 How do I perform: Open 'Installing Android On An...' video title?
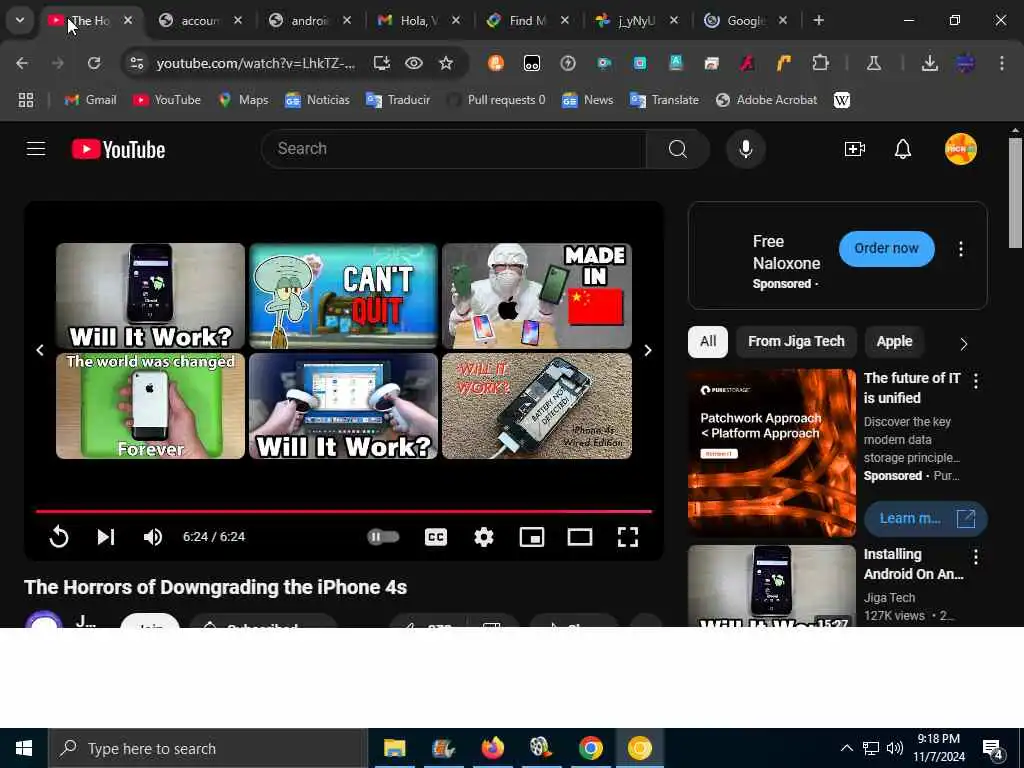pyautogui.click(x=914, y=564)
